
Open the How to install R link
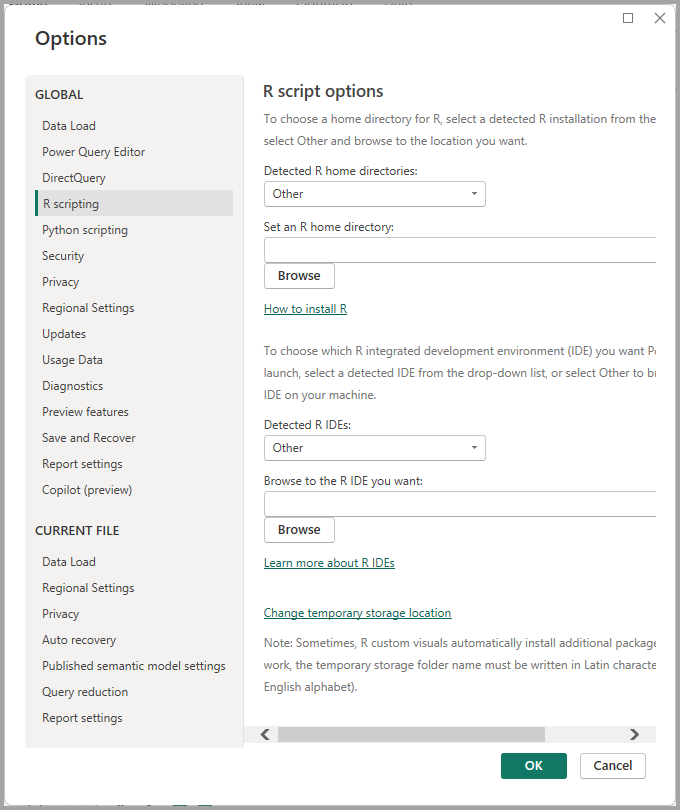tap(305, 309)
